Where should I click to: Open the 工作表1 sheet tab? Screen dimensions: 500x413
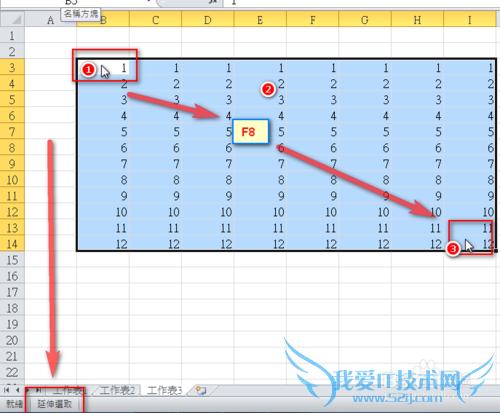tap(69, 390)
